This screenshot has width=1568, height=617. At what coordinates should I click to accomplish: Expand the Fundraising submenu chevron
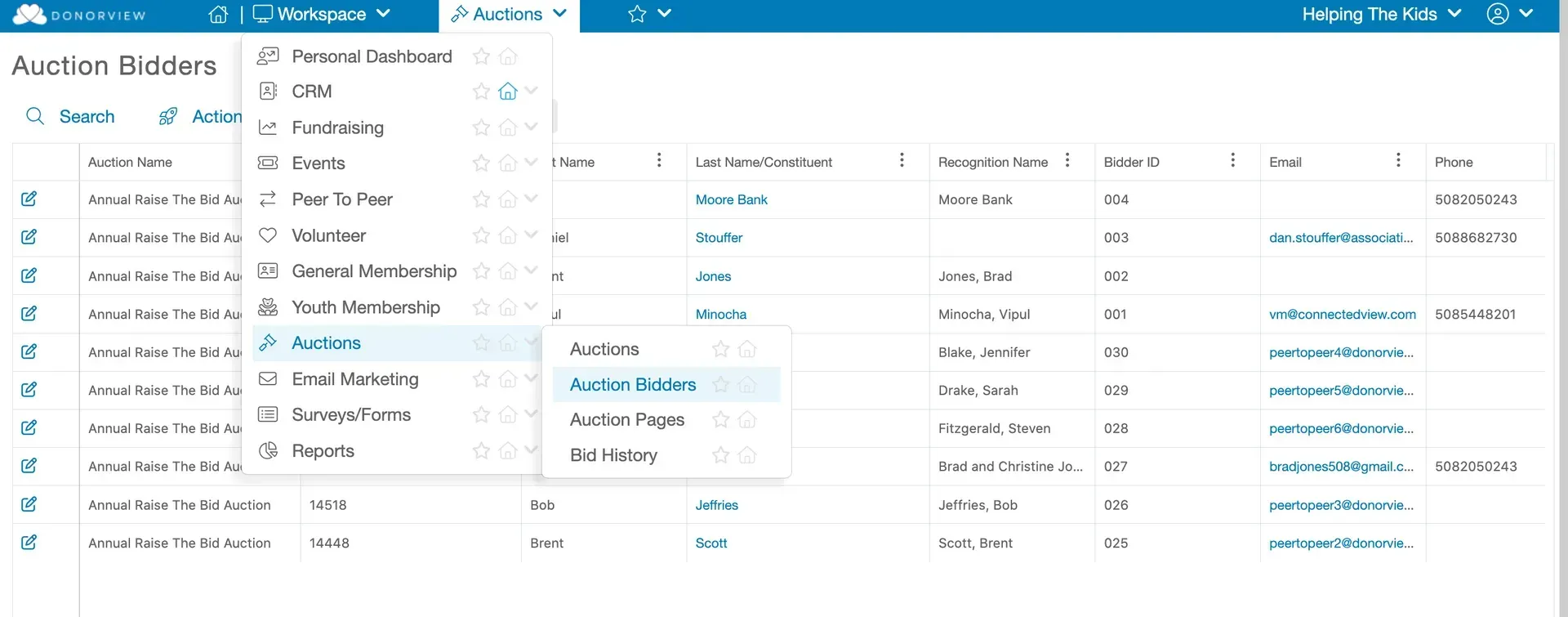click(x=532, y=127)
